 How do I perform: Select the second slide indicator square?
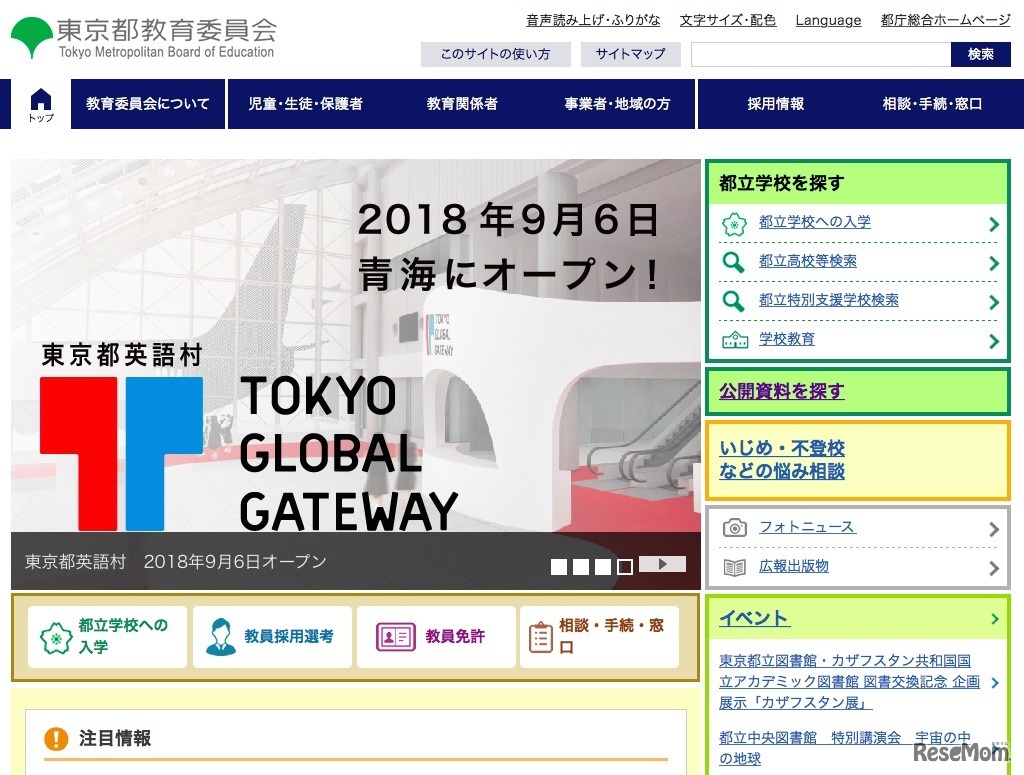581,567
